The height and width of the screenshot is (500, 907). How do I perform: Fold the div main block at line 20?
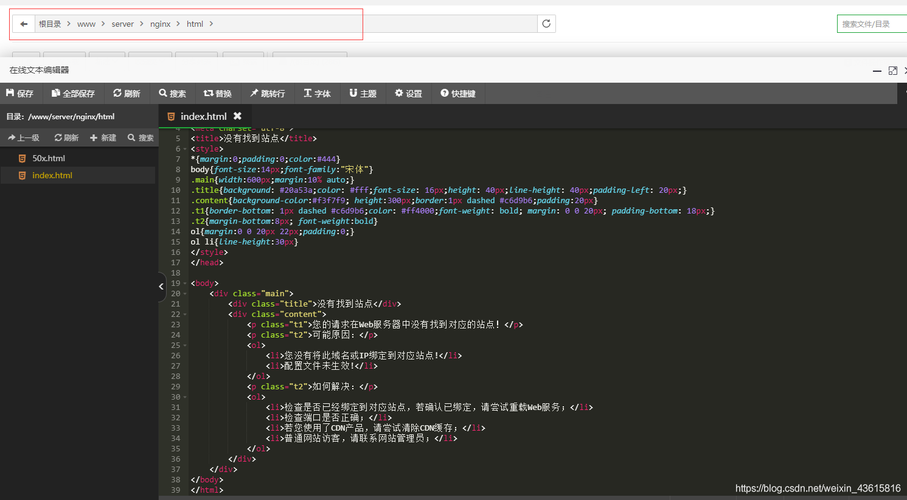click(x=185, y=293)
